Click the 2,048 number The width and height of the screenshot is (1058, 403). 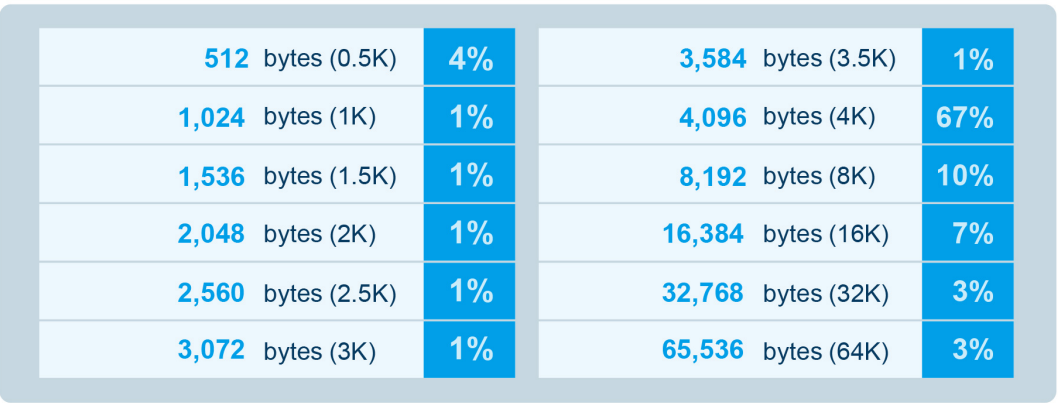(212, 234)
